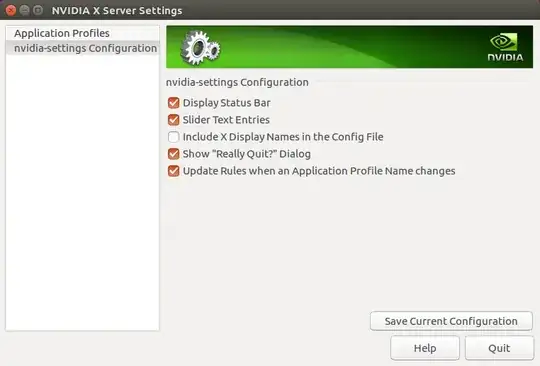Viewport: 540px width, 366px height.
Task: Uncheck Update Rules when Profile Name changes
Action: tap(174, 171)
